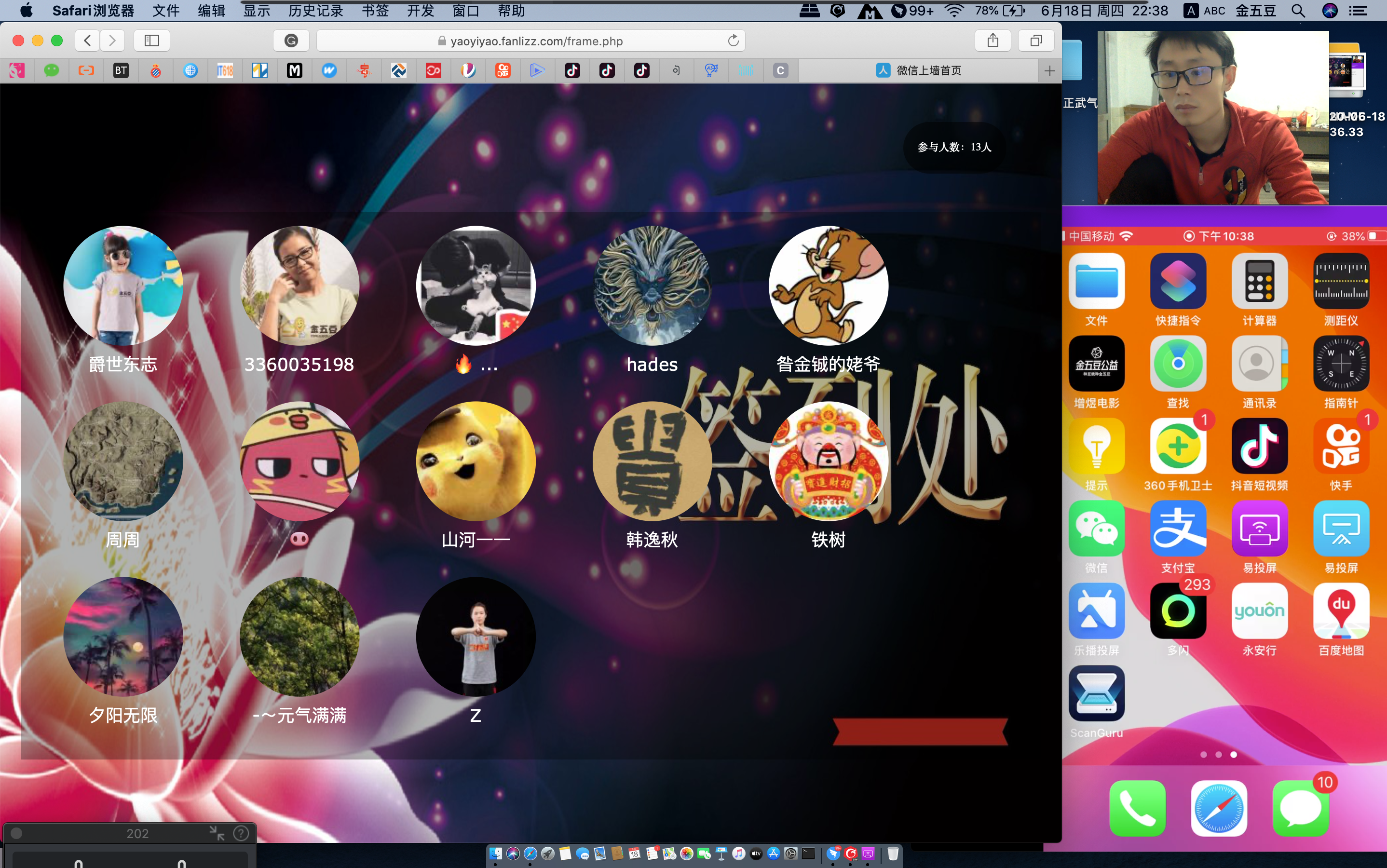This screenshot has width=1387, height=868.
Task: Add a new tab with plus button
Action: coord(1049,70)
